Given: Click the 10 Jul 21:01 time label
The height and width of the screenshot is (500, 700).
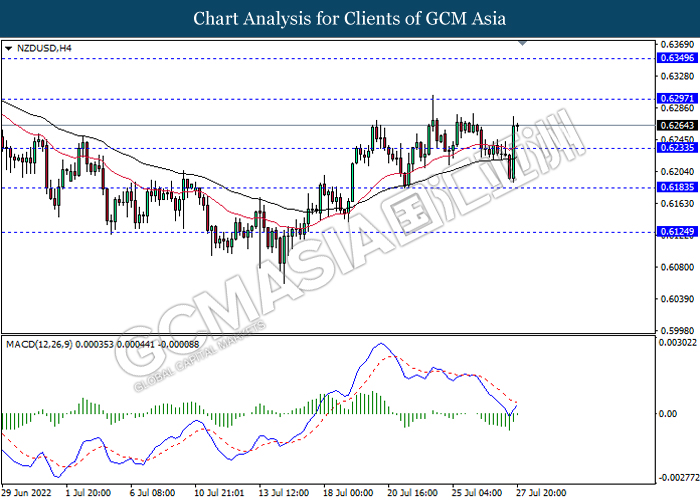Looking at the screenshot, I should point(219,493).
